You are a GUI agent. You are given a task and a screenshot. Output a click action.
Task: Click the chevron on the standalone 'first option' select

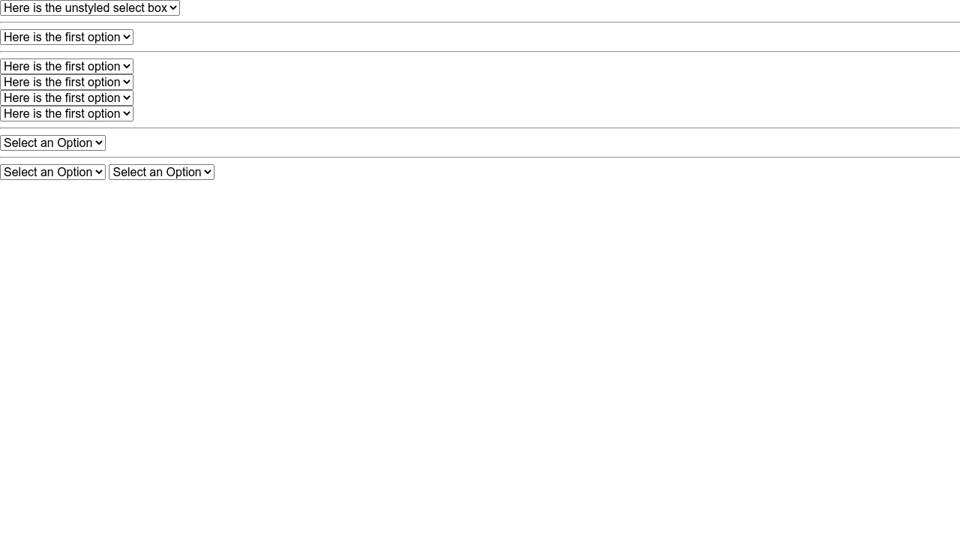[x=127, y=37]
